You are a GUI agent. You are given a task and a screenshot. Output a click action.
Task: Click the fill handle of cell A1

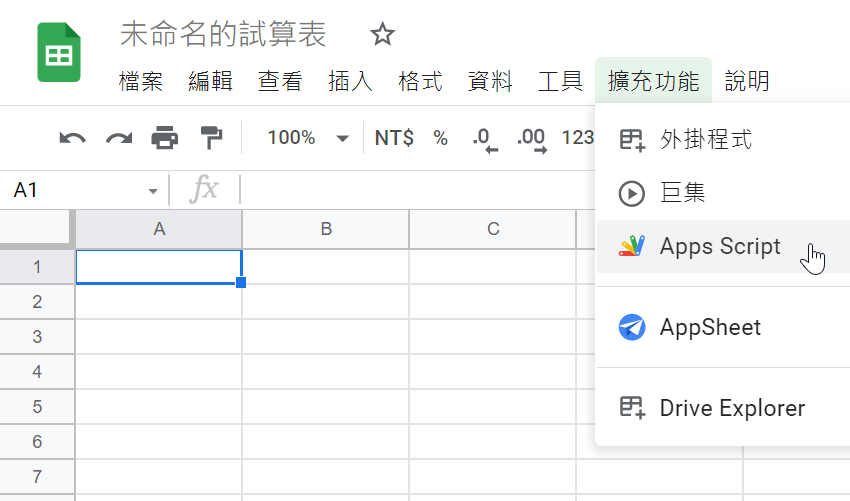(241, 282)
